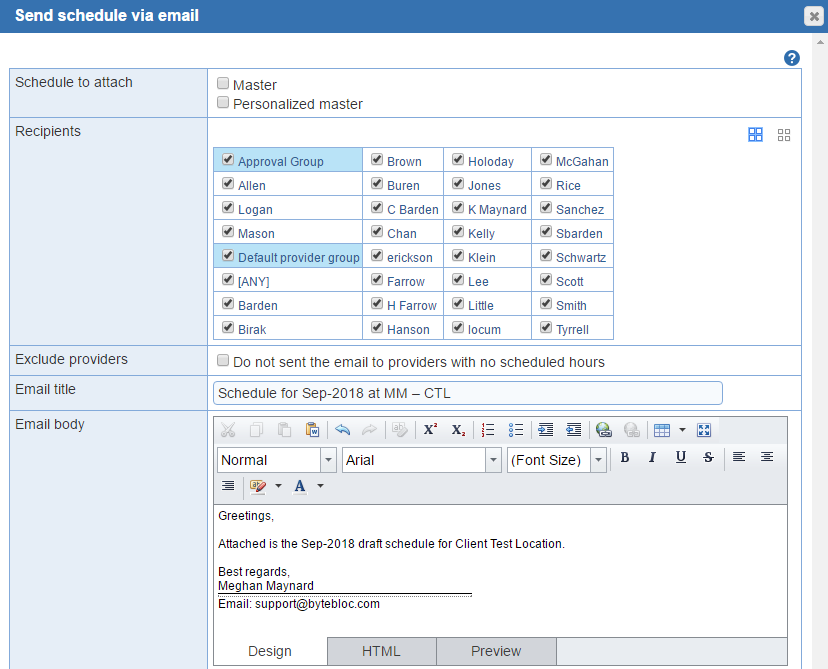This screenshot has width=828, height=669.
Task: Toggle underline formatting
Action: (x=681, y=457)
